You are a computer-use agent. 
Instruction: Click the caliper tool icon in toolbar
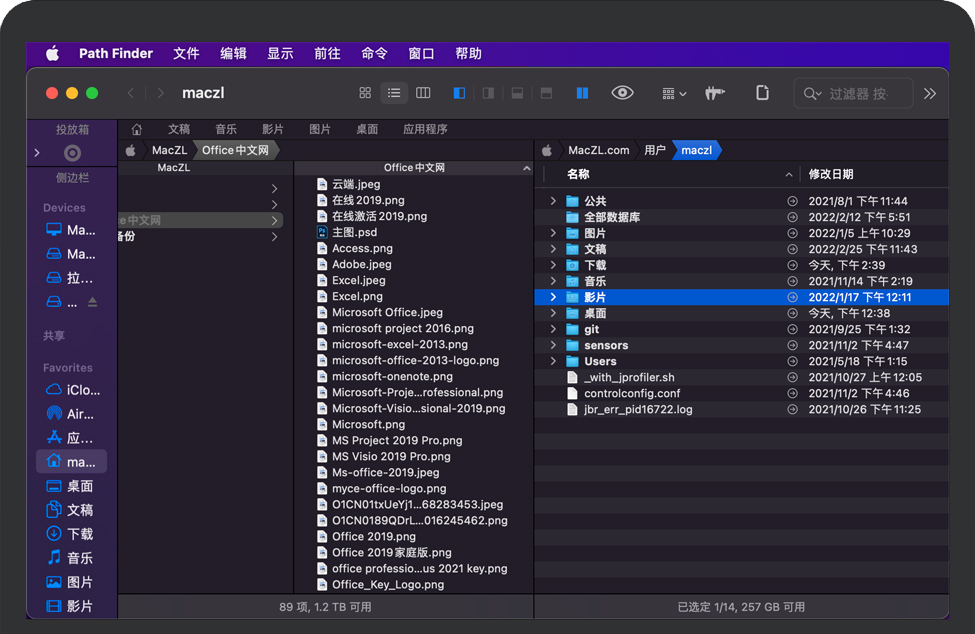(x=714, y=93)
